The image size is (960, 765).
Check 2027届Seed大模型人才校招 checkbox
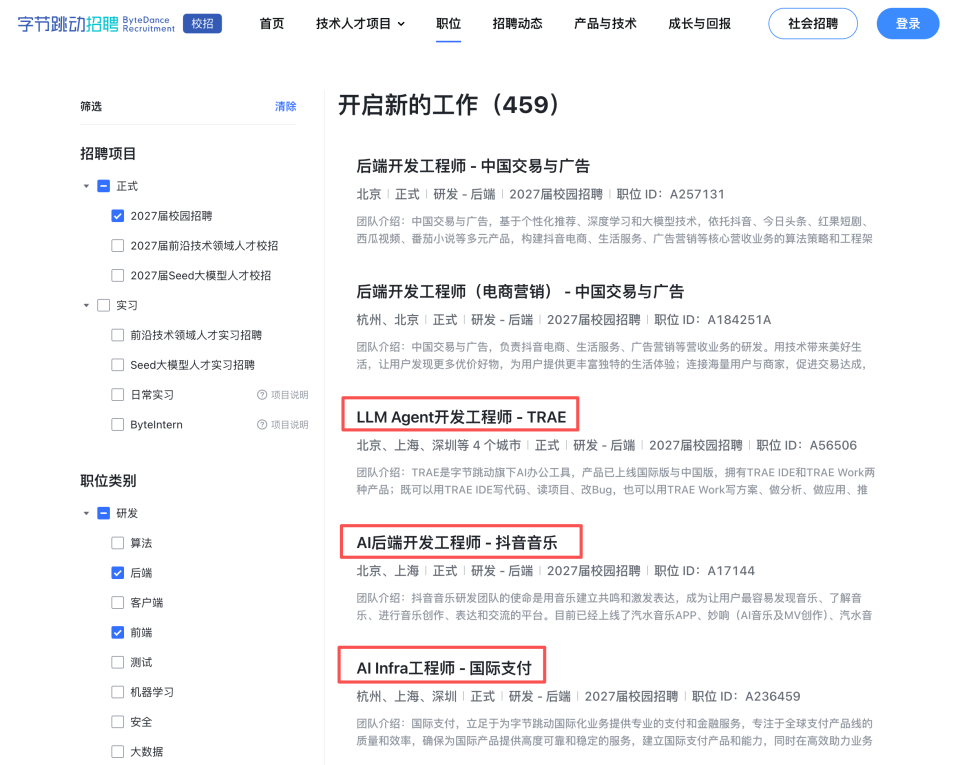coord(118,276)
